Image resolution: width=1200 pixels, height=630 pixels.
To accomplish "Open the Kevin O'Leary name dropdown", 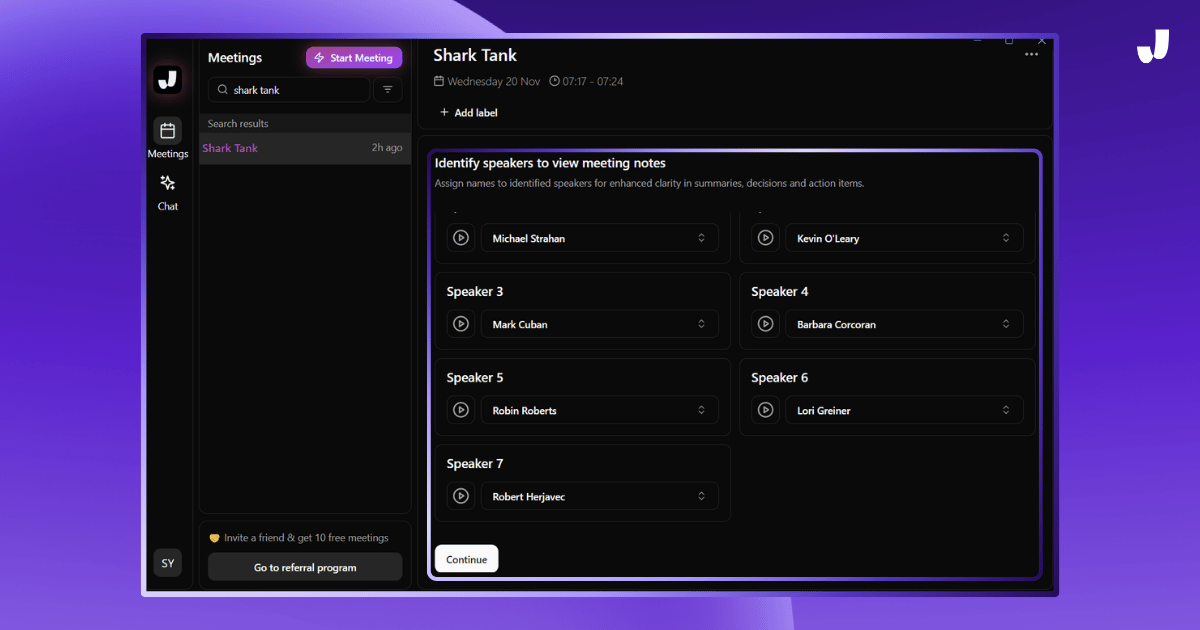I will tap(904, 238).
